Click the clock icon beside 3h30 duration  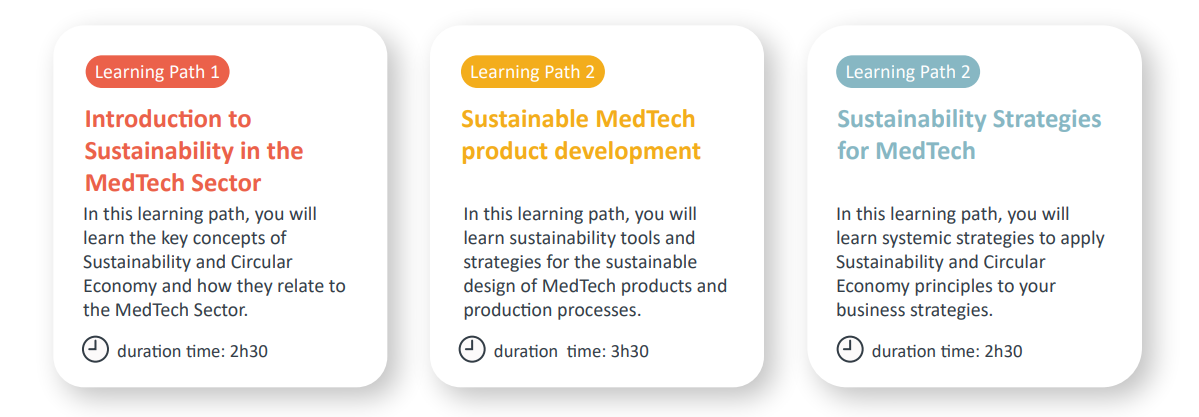(x=472, y=350)
